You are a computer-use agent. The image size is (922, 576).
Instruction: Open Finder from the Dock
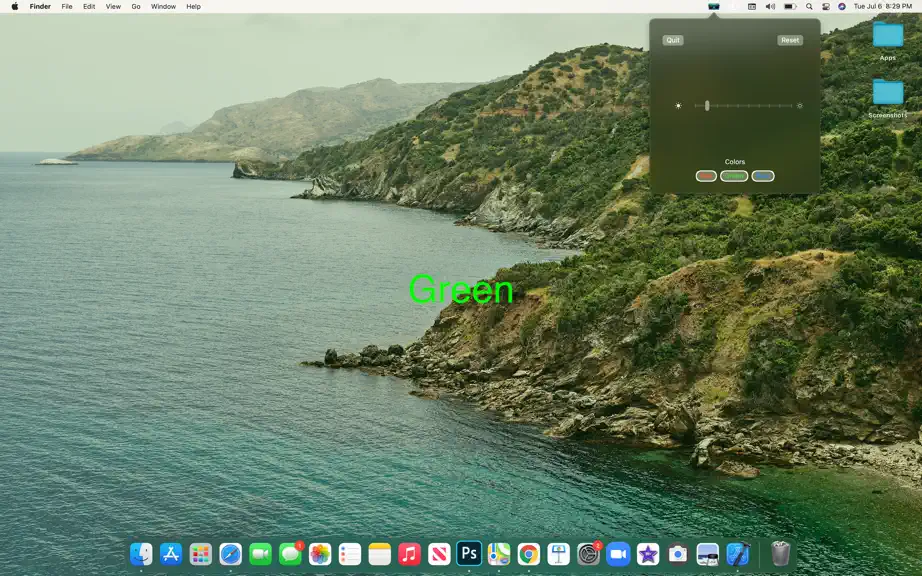[x=141, y=554]
